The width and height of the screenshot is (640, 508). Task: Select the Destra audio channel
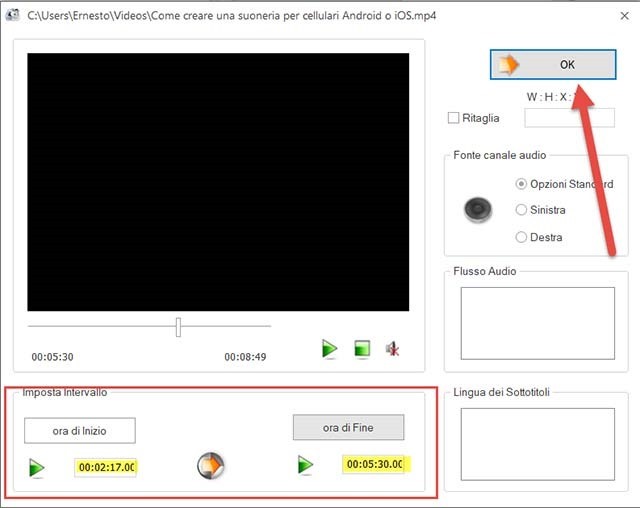pos(521,237)
